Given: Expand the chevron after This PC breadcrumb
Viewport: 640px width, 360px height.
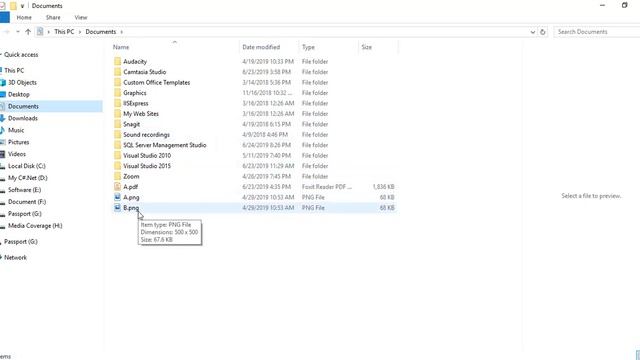Looking at the screenshot, I should [80, 32].
